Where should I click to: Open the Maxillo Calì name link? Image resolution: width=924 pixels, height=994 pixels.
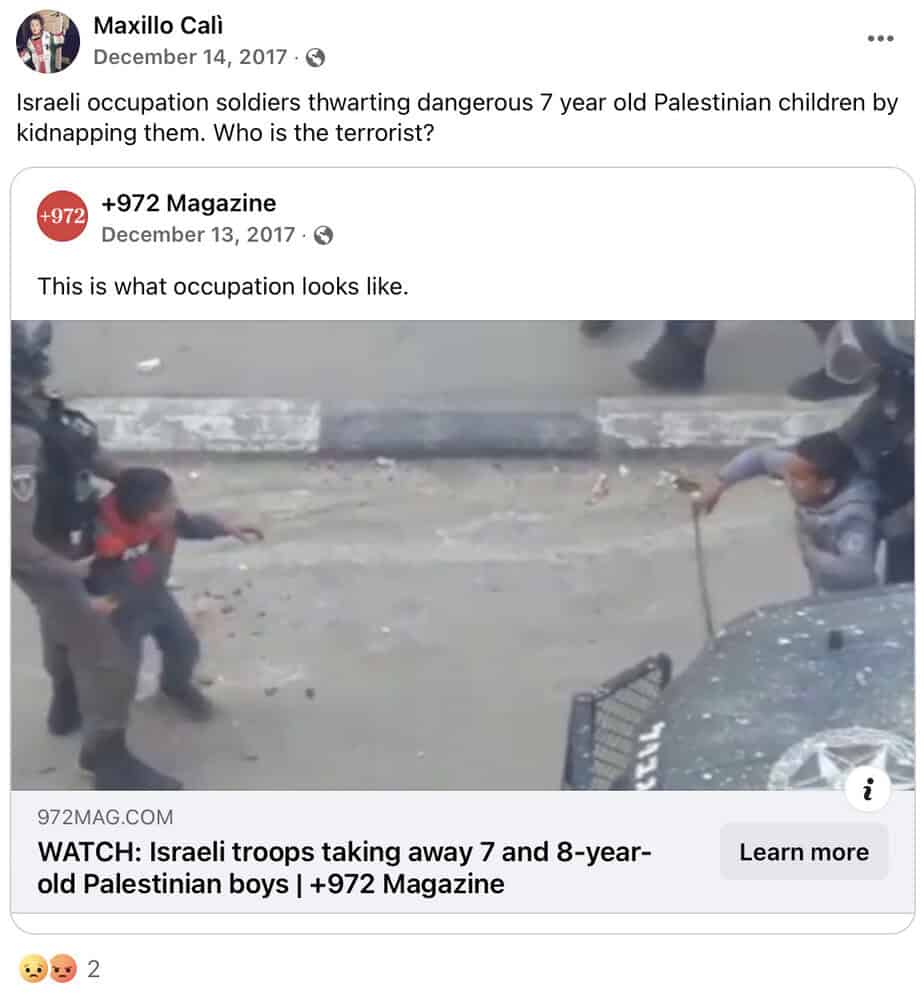point(158,25)
